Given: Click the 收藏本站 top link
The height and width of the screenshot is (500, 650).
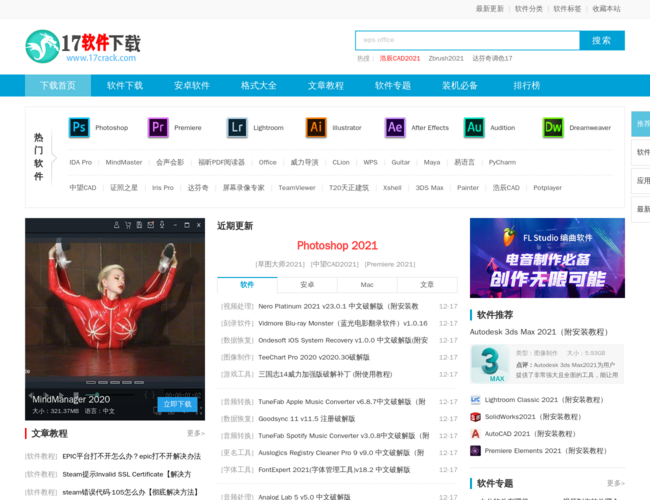Looking at the screenshot, I should tap(606, 9).
